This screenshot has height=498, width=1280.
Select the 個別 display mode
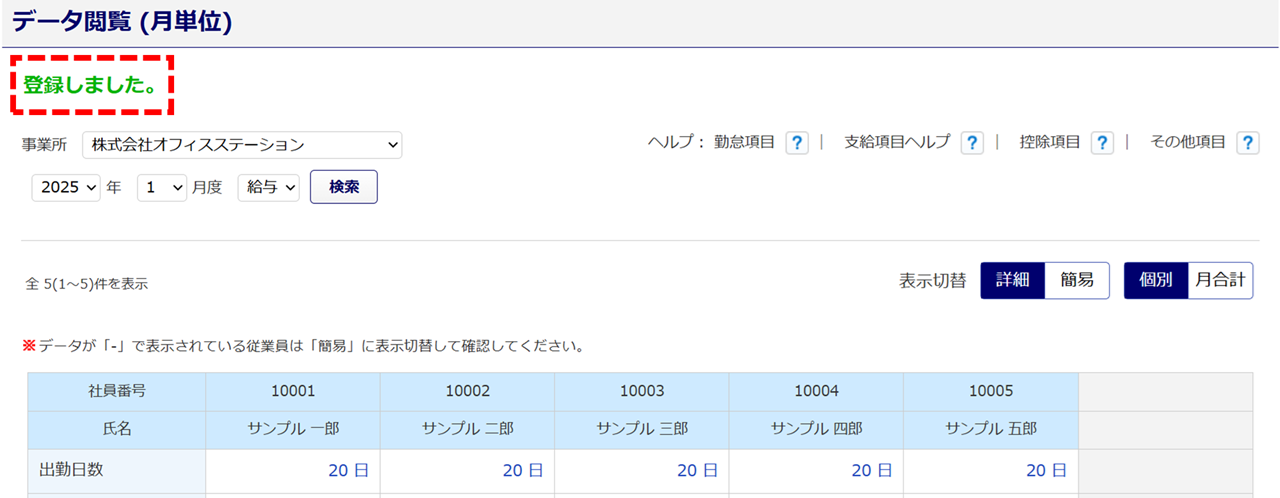(x=1155, y=281)
